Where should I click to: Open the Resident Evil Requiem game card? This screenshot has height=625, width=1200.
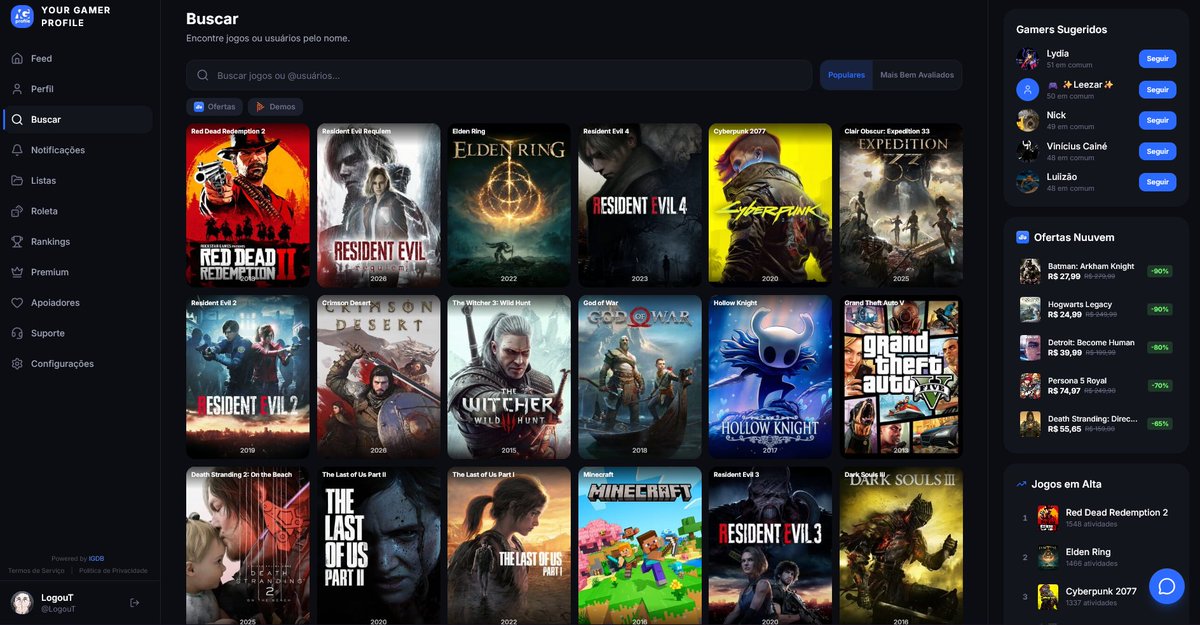pyautogui.click(x=379, y=205)
